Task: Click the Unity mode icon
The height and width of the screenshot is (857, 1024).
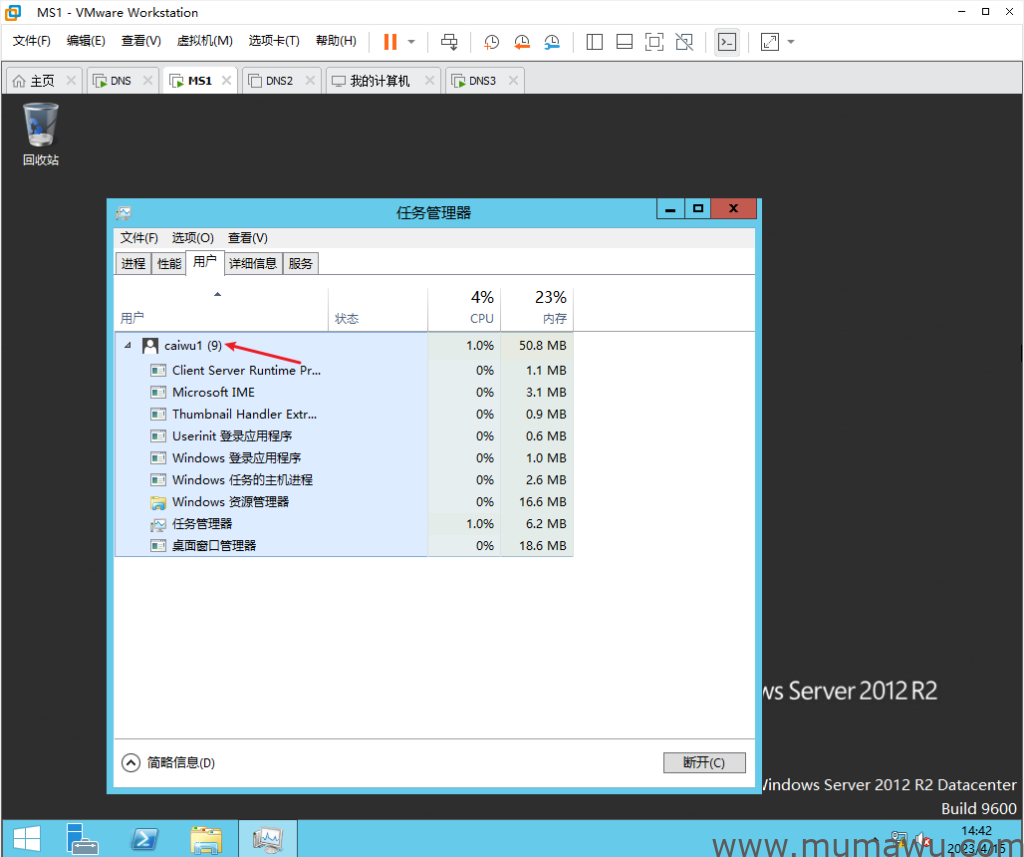Action: point(684,42)
